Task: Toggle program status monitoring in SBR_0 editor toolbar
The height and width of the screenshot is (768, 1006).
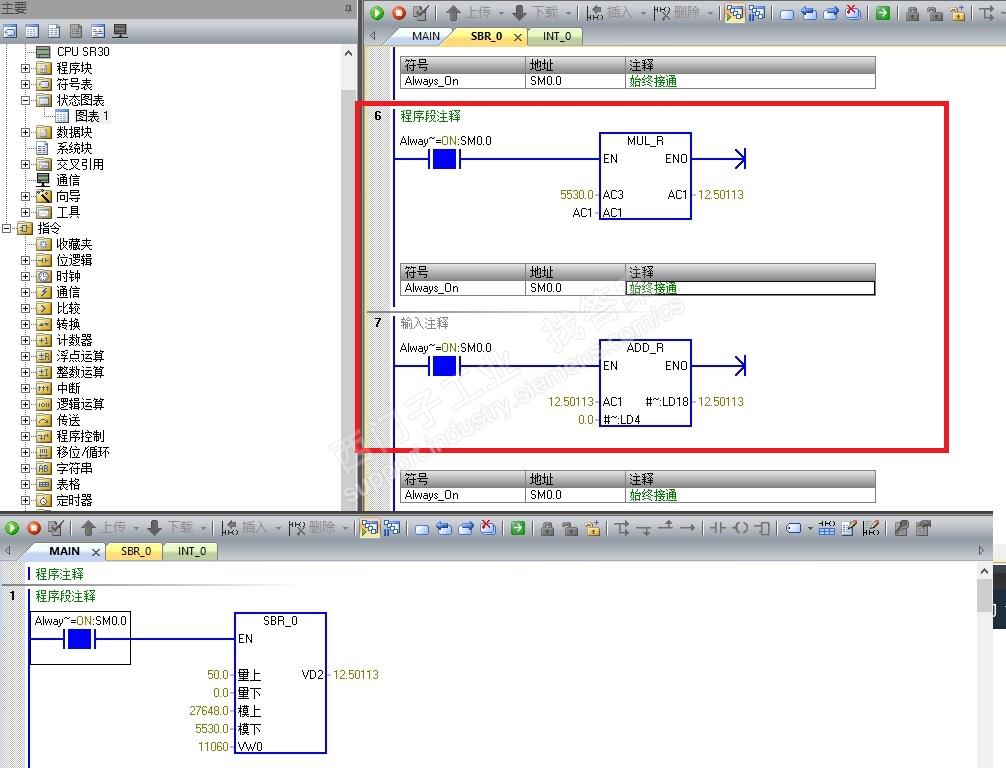Action: [x=735, y=12]
